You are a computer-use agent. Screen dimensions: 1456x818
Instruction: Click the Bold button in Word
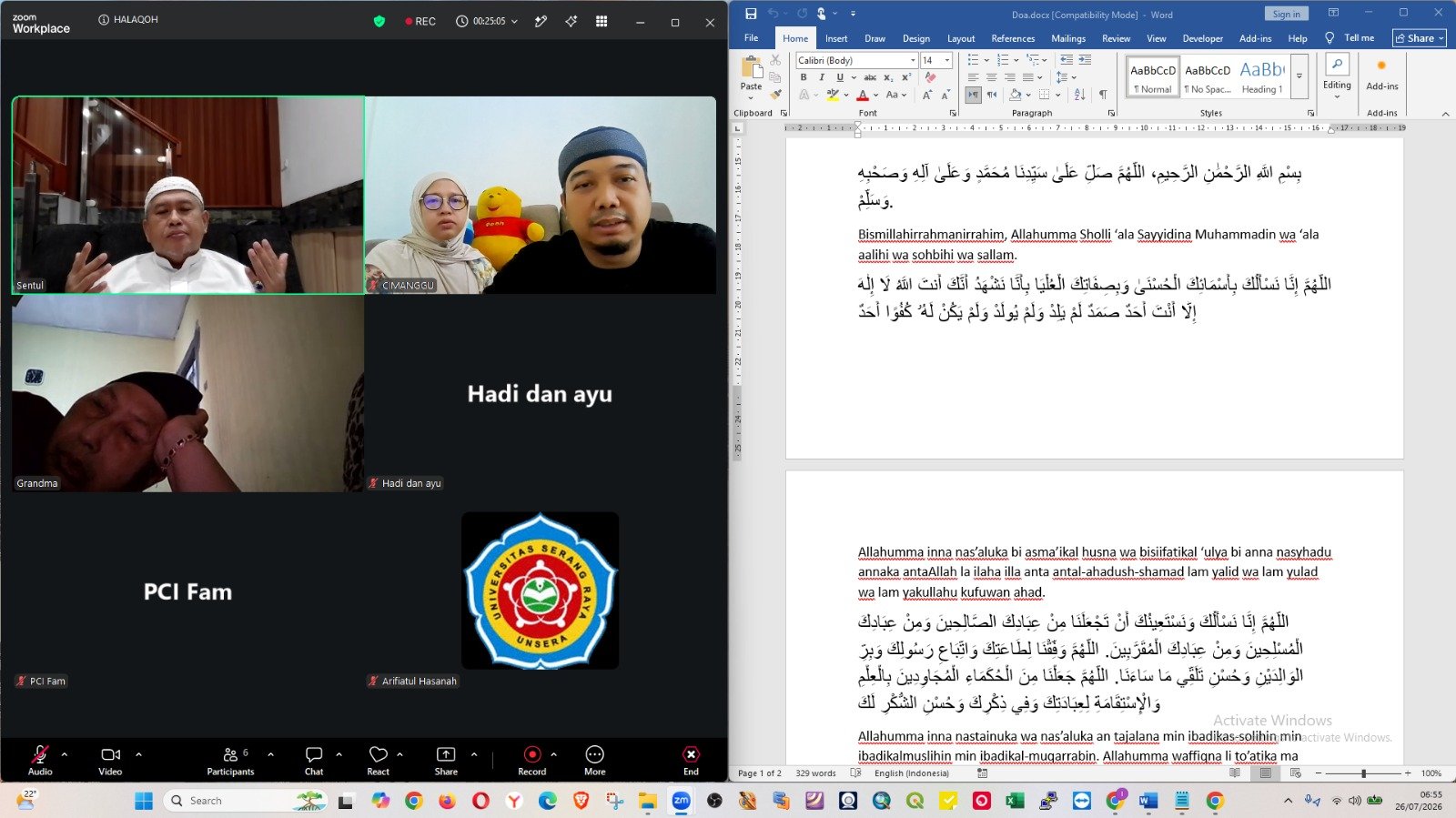[x=804, y=77]
